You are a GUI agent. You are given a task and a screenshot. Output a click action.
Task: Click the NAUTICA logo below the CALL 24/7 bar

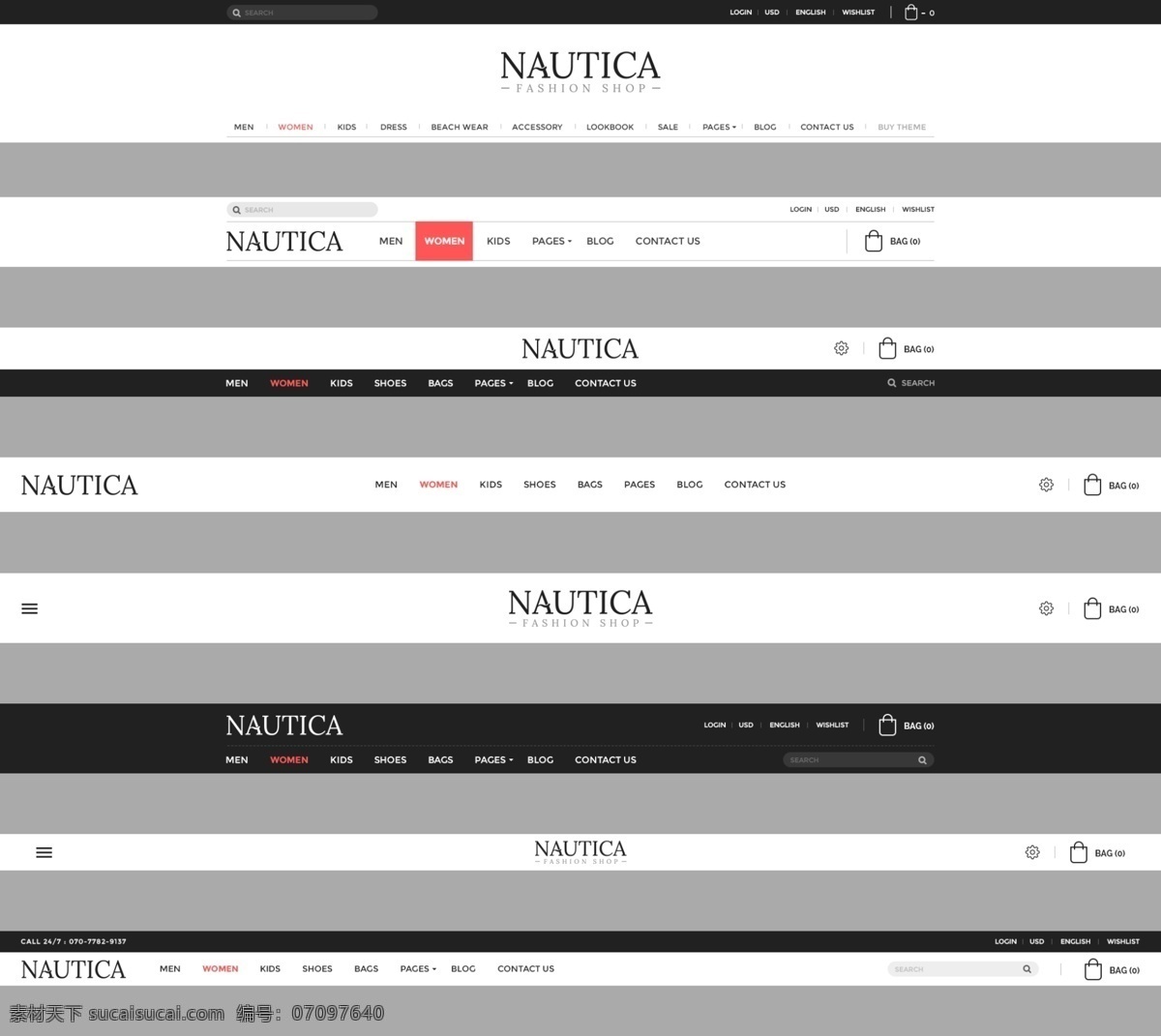(x=74, y=969)
